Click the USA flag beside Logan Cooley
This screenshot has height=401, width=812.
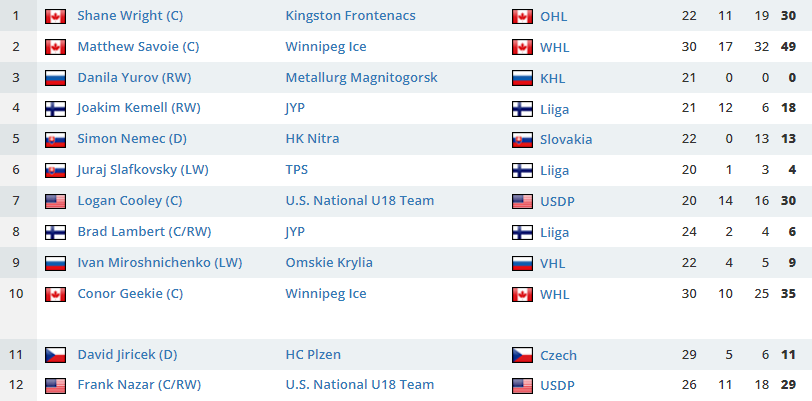[55, 202]
